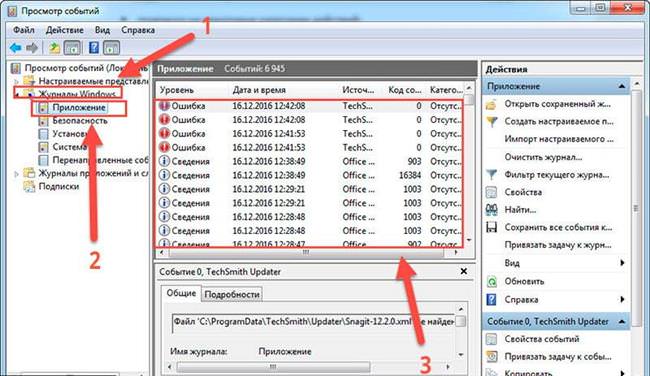The height and width of the screenshot is (376, 650).
Task: Click the event description file path text box
Action: click(x=314, y=322)
